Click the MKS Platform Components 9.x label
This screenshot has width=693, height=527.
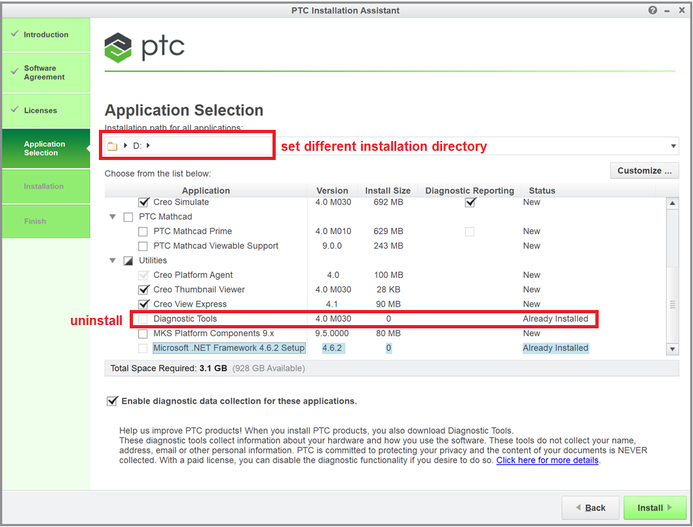tap(213, 333)
